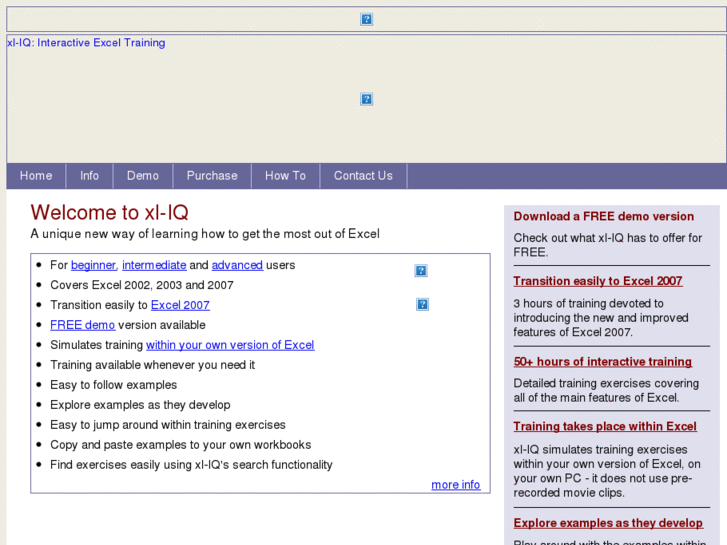This screenshot has height=545, width=727.
Task: Open the Info menu item
Action: point(89,176)
